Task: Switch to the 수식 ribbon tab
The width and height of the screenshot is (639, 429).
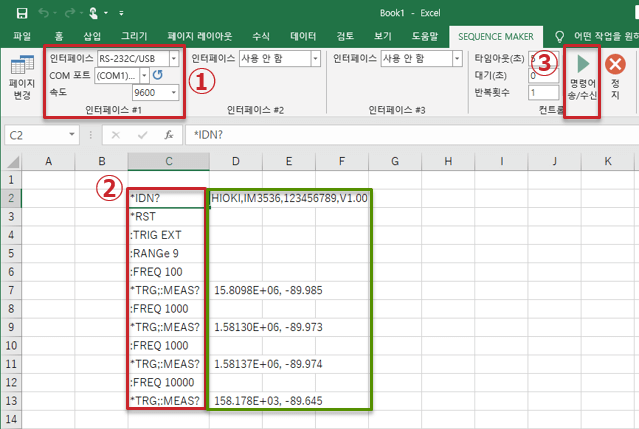Action: tap(261, 36)
